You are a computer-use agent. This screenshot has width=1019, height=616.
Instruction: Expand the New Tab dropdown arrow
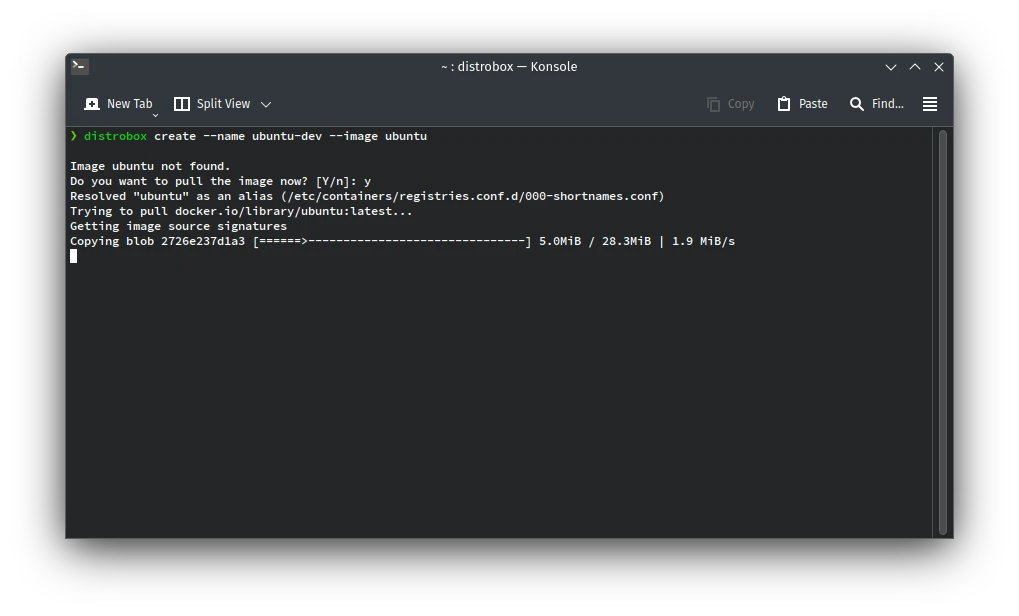point(155,115)
